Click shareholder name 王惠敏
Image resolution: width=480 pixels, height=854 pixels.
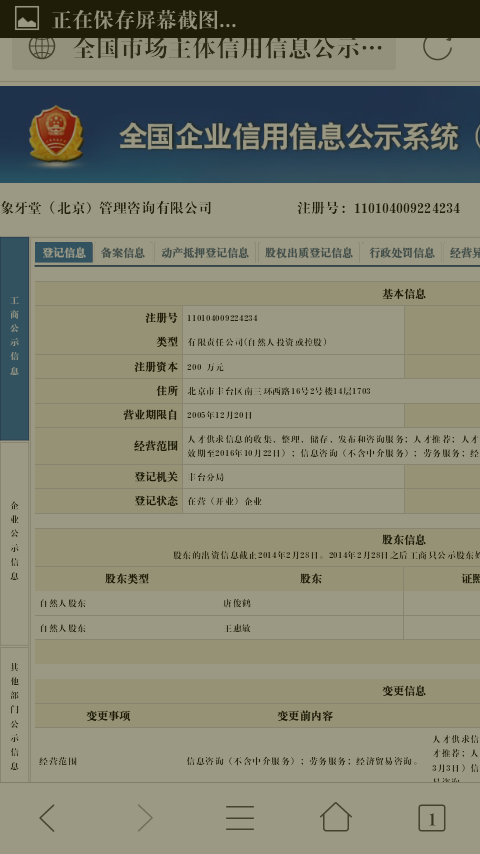point(237,628)
